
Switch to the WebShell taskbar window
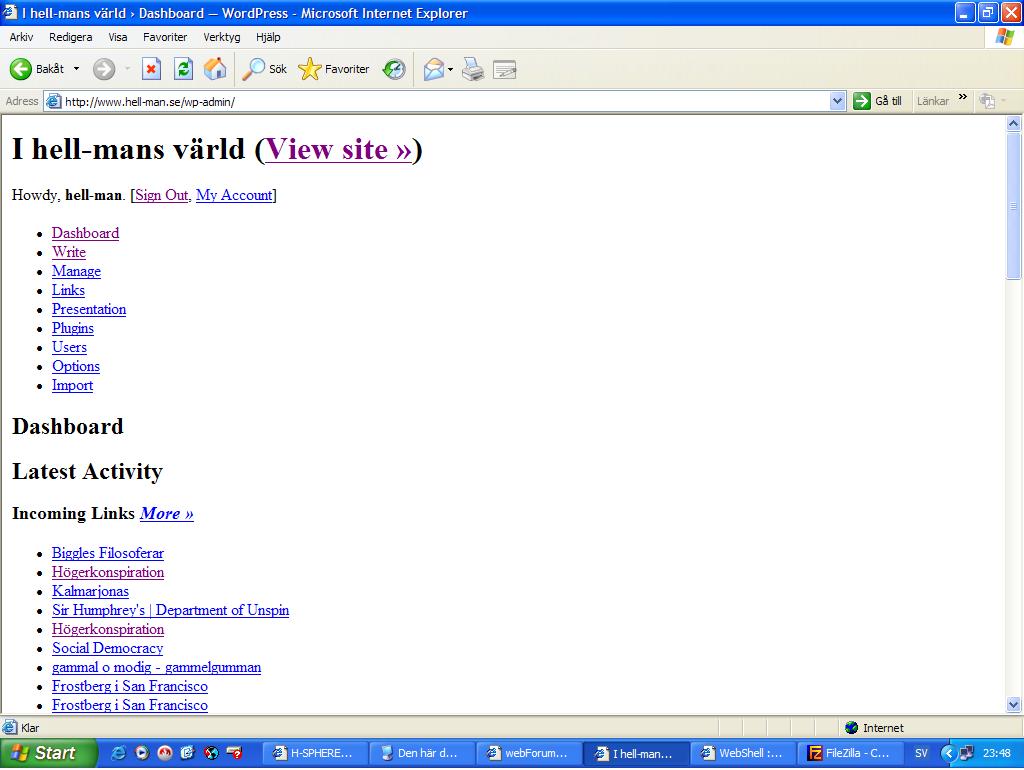pos(743,753)
